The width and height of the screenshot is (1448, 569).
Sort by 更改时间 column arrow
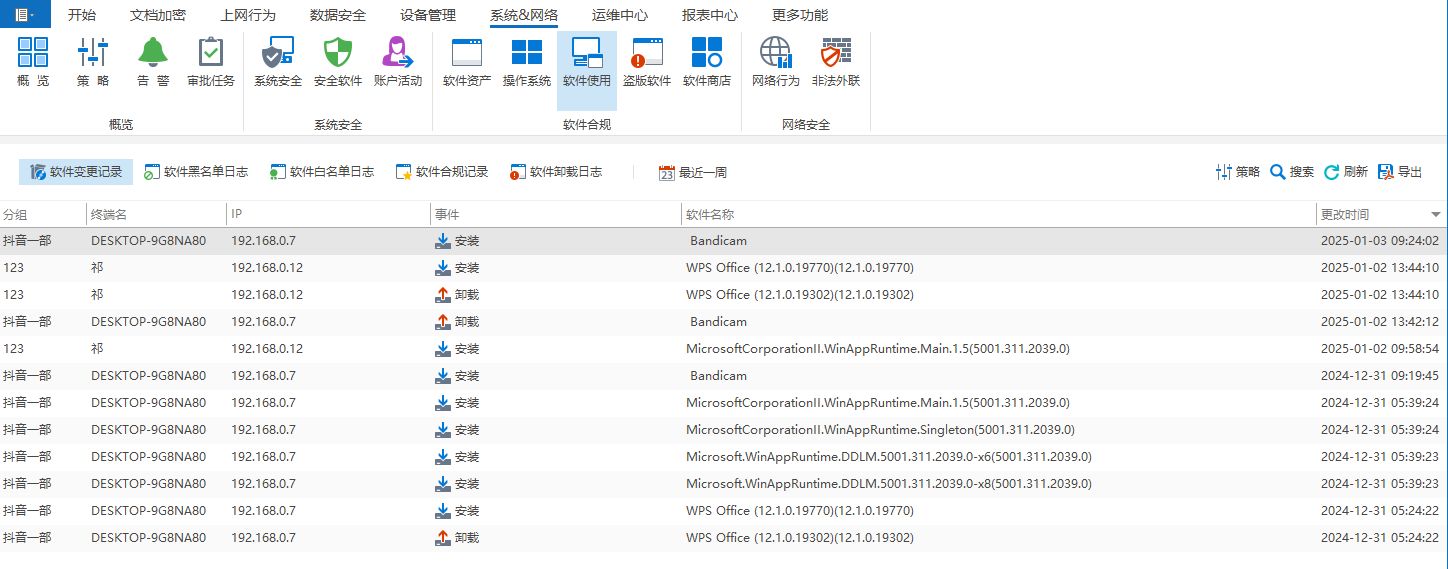tap(1436, 215)
